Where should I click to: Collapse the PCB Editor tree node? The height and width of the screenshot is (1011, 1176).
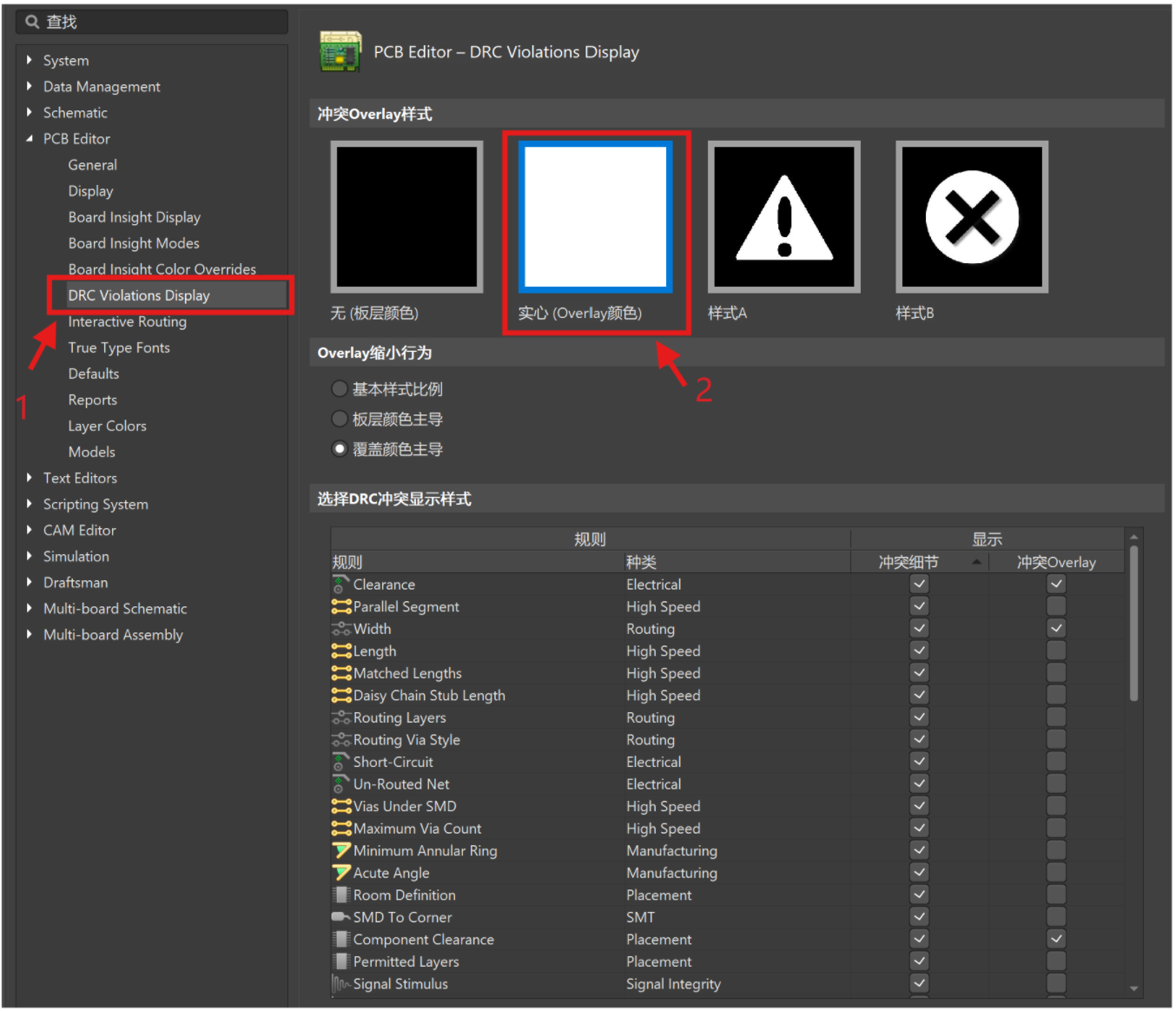[30, 138]
